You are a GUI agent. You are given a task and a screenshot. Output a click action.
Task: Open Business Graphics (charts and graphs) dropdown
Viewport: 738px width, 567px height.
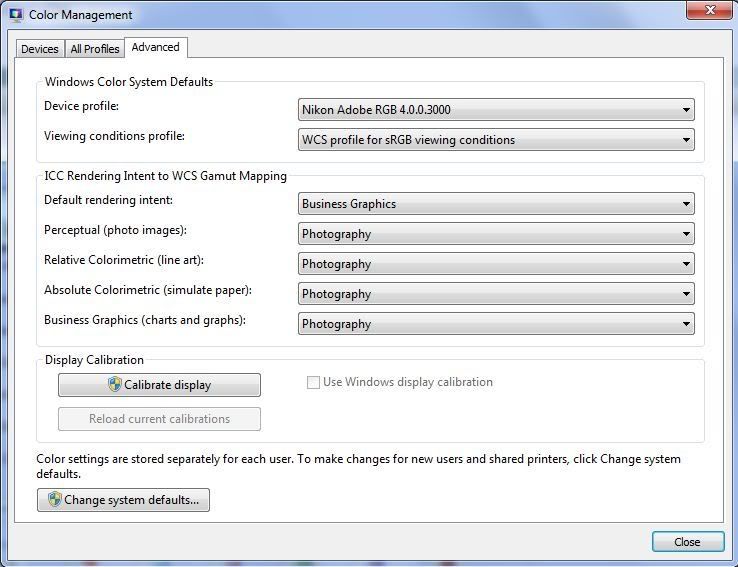(x=496, y=324)
